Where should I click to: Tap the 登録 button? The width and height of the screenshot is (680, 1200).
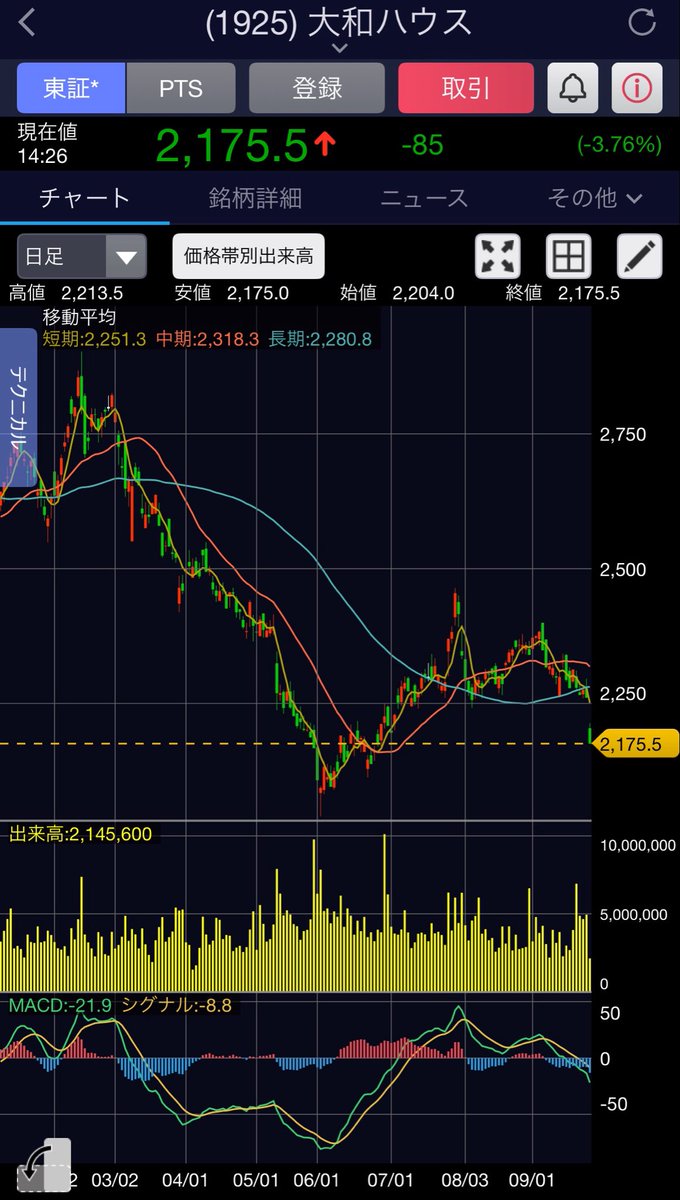tap(318, 88)
